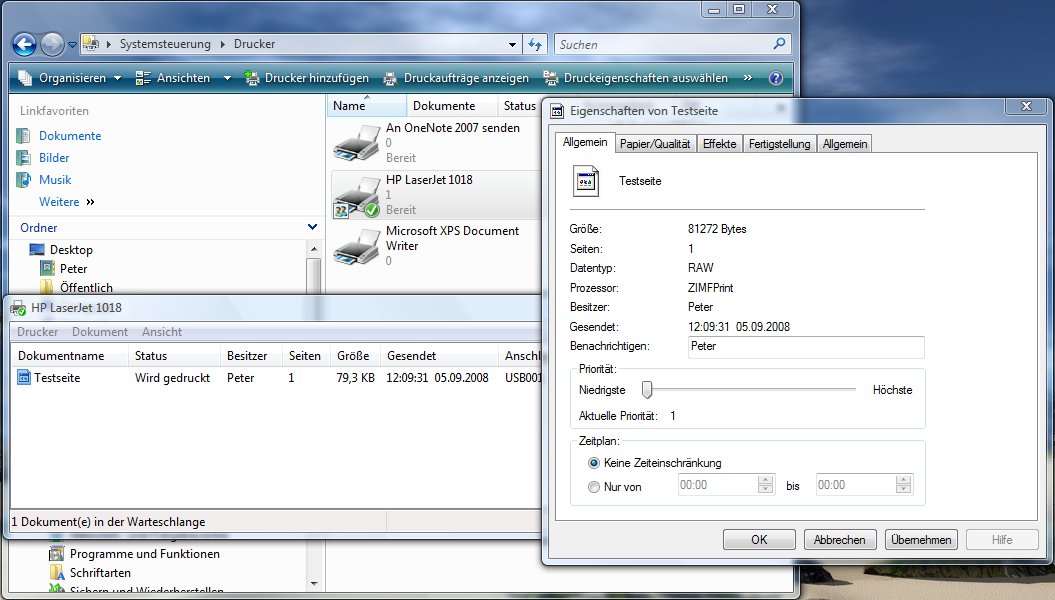Screen dimensions: 1055x600
Task: Switch to the Papier/Qualität tab
Action: pos(655,144)
